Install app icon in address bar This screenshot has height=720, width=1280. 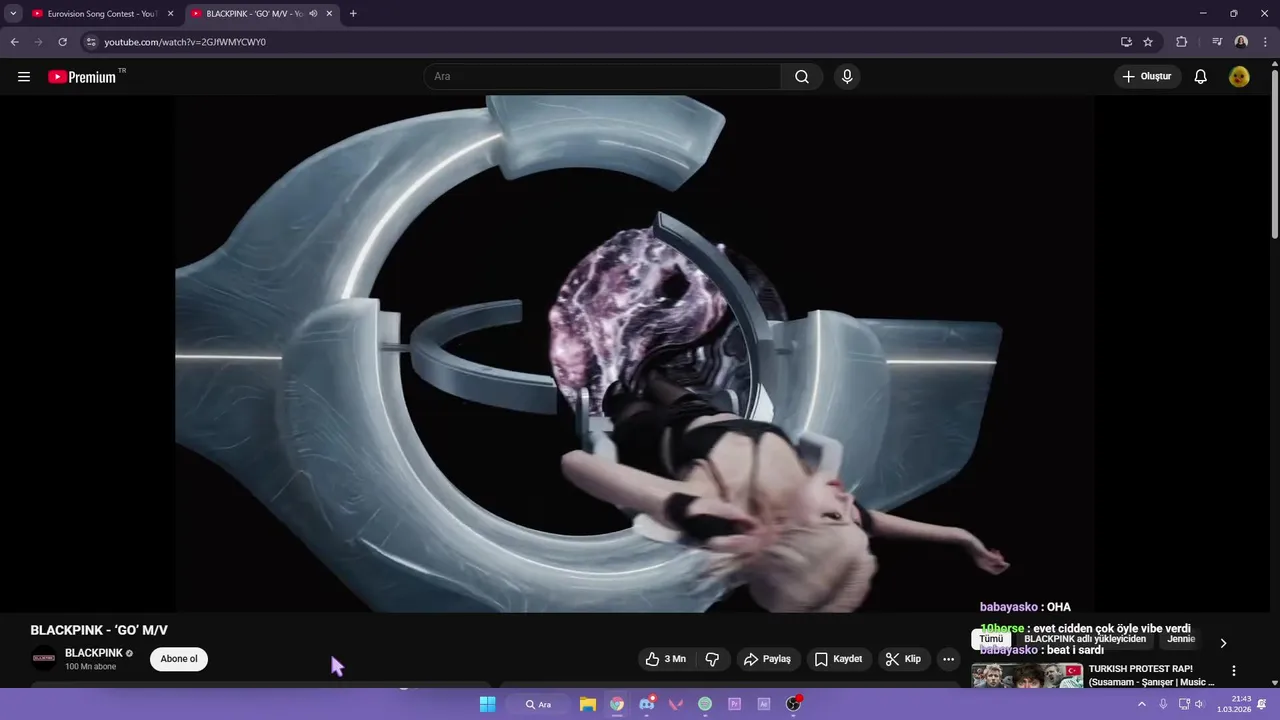(1126, 42)
